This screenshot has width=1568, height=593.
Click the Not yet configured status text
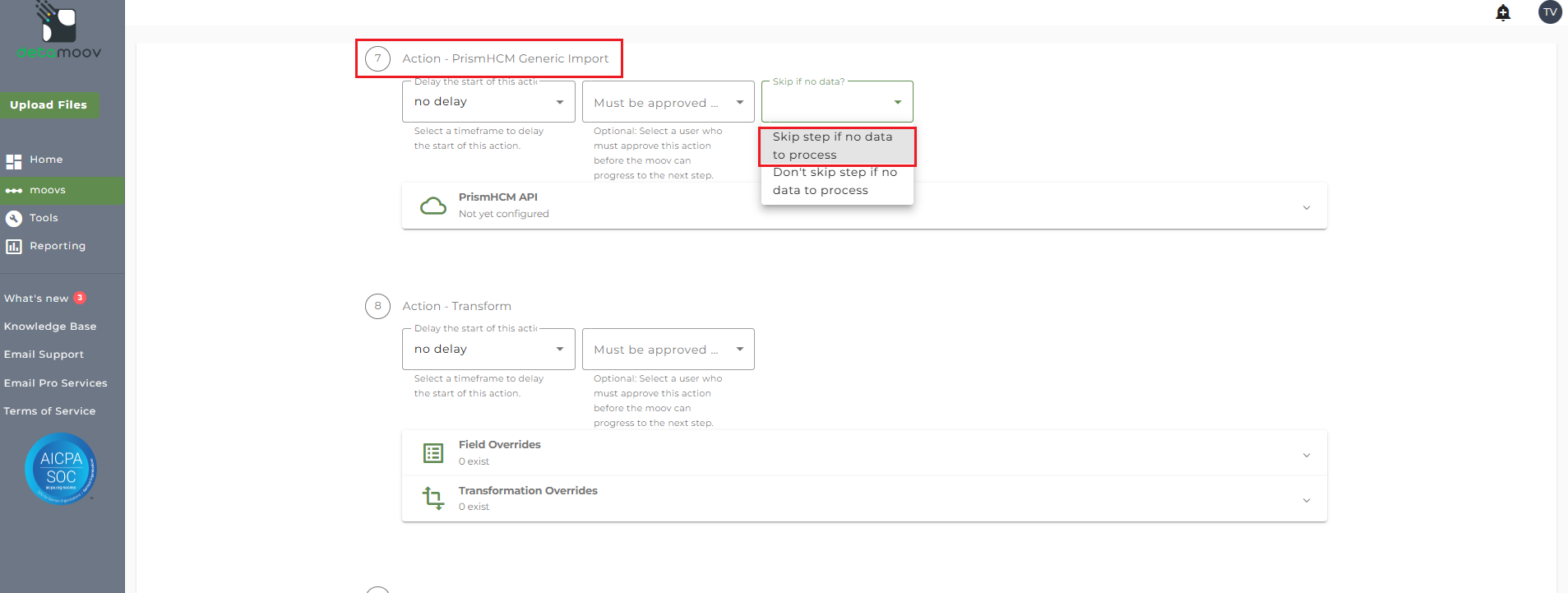click(504, 214)
